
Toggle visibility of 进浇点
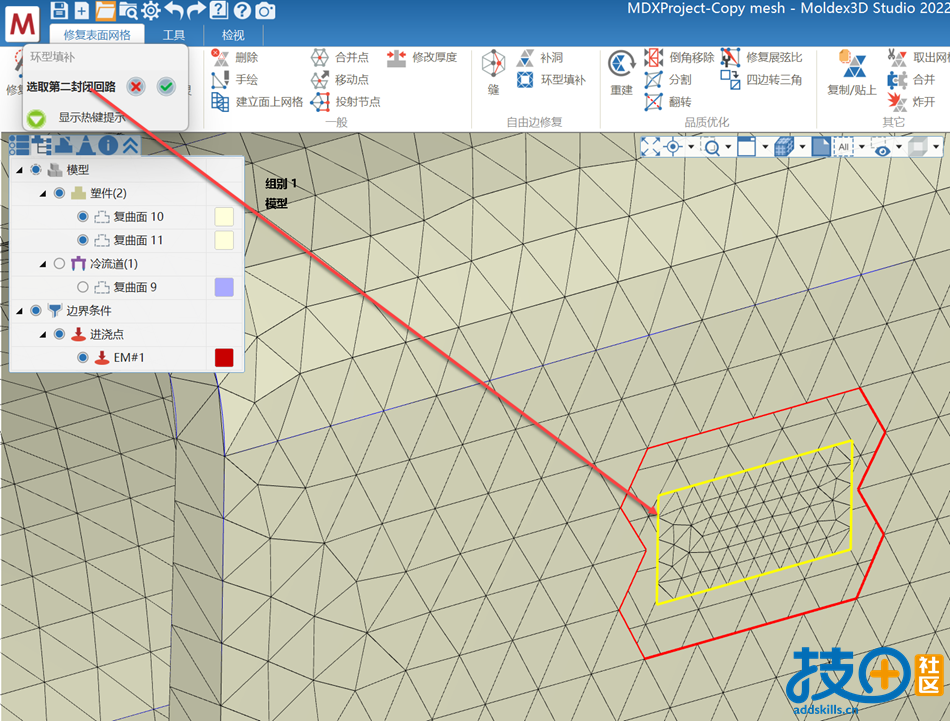pos(59,334)
